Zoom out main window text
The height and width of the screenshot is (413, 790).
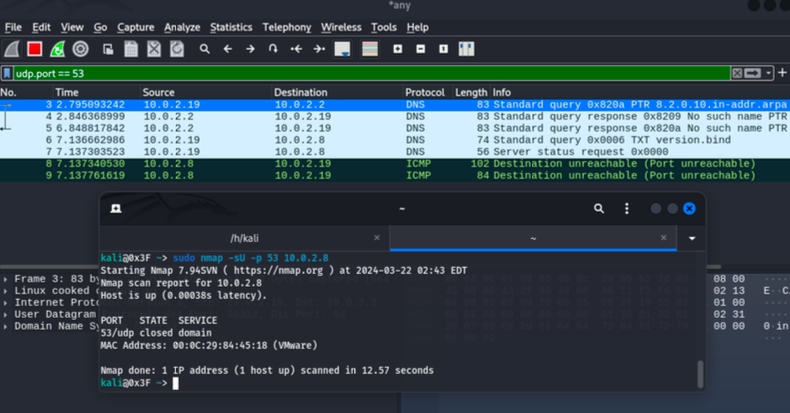421,49
